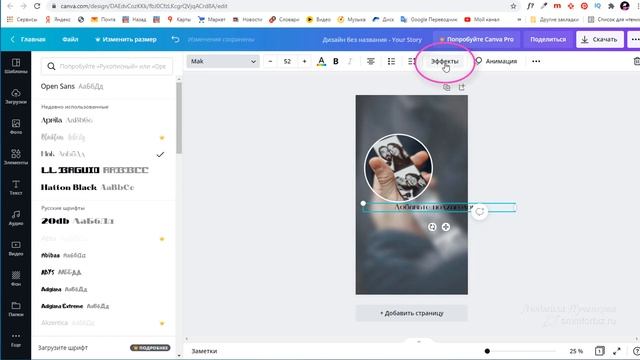
Task: Increase font size with plus button
Action: (304, 61)
